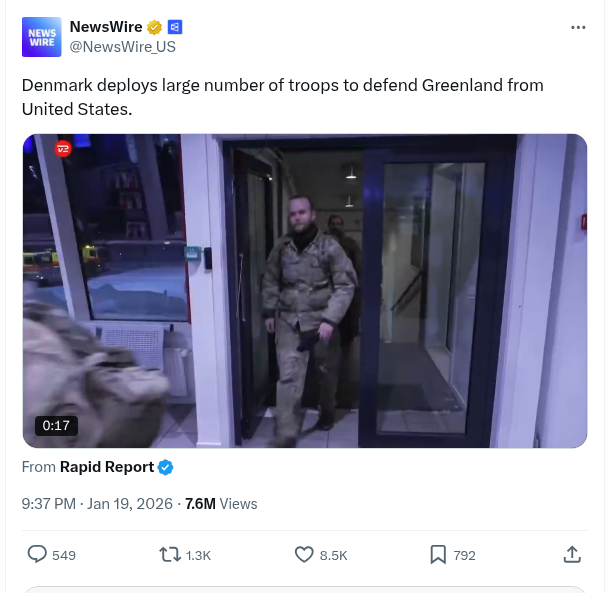608x593 pixels.
Task: Click the blue verified badge beside Rapid Report
Action: tap(166, 467)
